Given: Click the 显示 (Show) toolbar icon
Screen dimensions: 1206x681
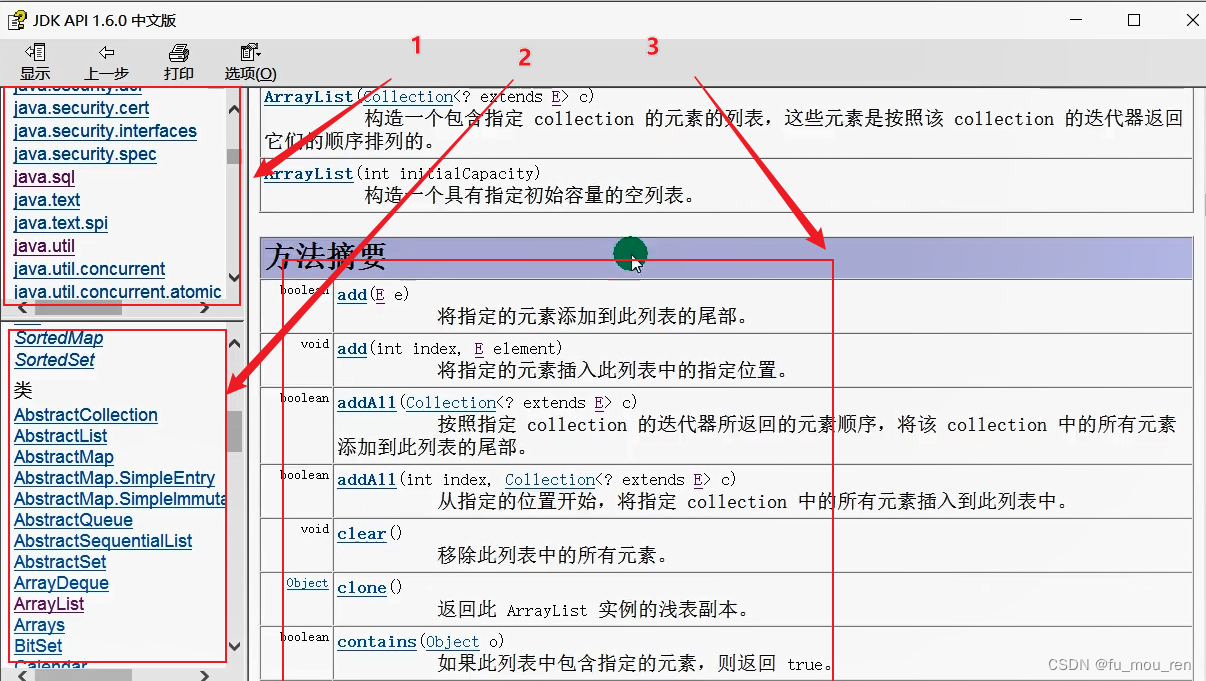Looking at the screenshot, I should [35, 60].
